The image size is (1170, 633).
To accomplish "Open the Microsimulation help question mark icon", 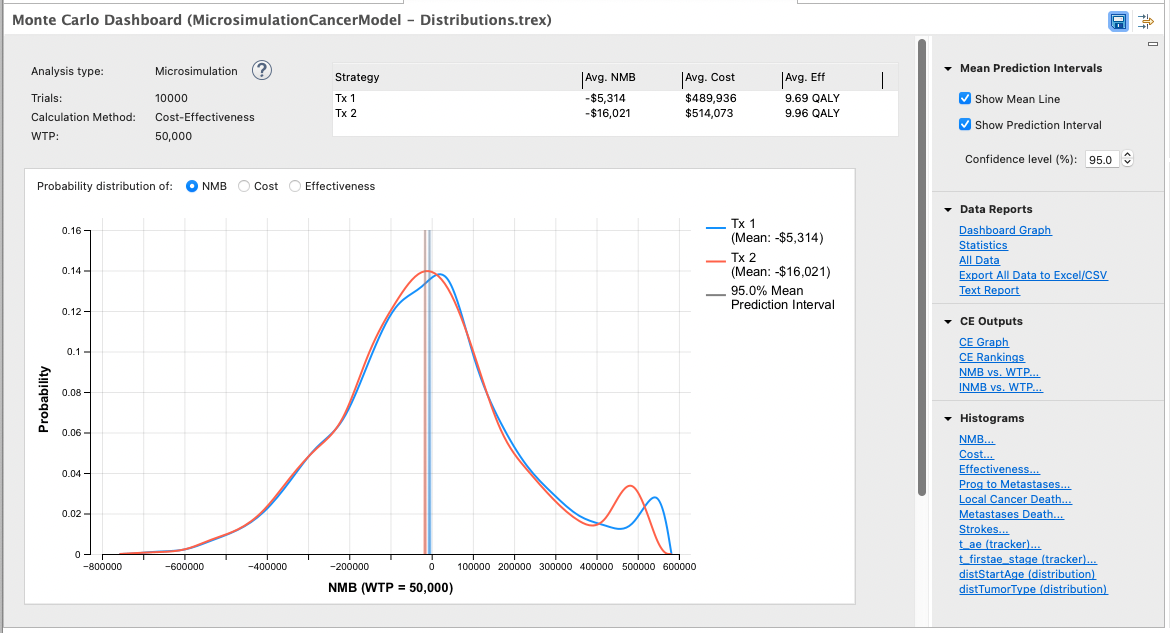I will click(262, 71).
